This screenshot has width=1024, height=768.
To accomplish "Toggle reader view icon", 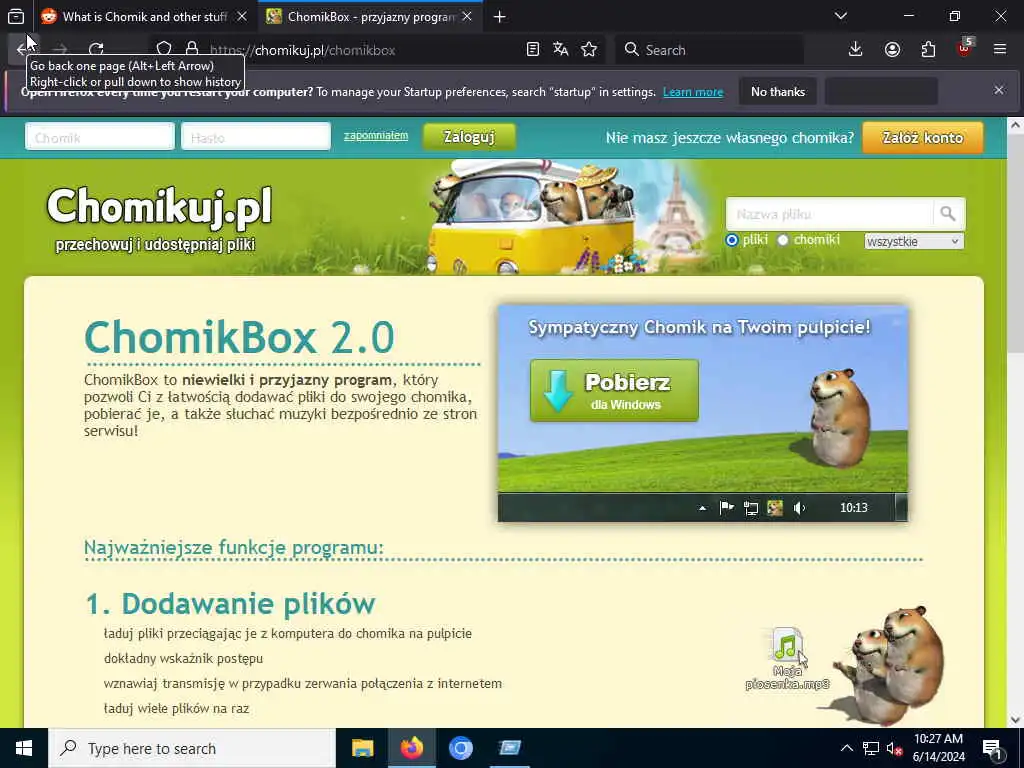I will [x=533, y=50].
